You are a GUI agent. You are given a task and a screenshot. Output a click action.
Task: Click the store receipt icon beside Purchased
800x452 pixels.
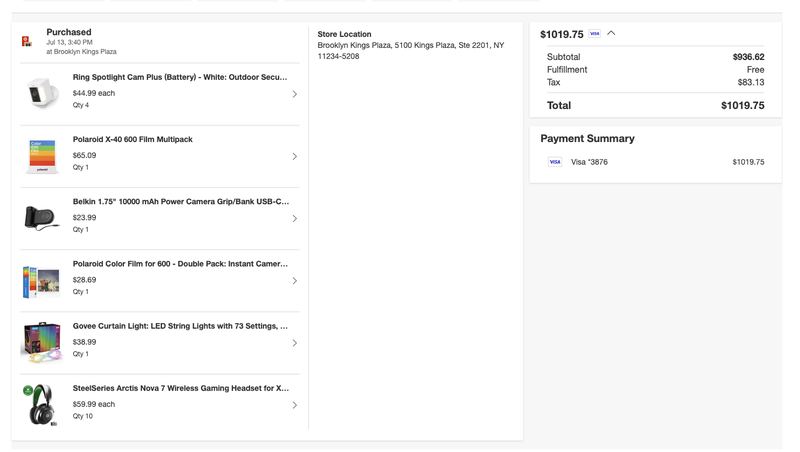click(27, 41)
